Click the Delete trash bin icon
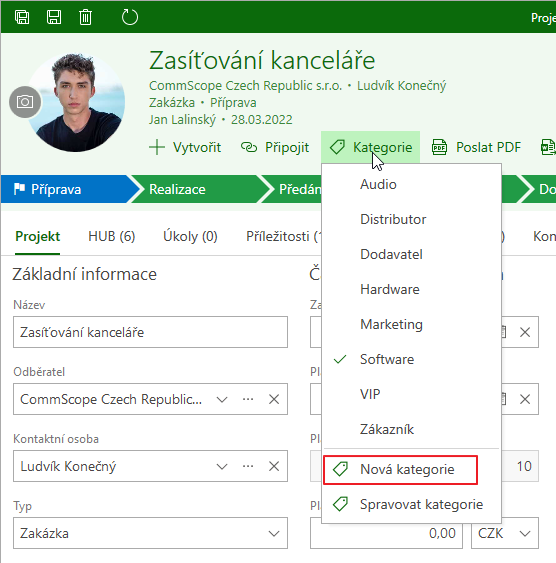 (x=85, y=17)
